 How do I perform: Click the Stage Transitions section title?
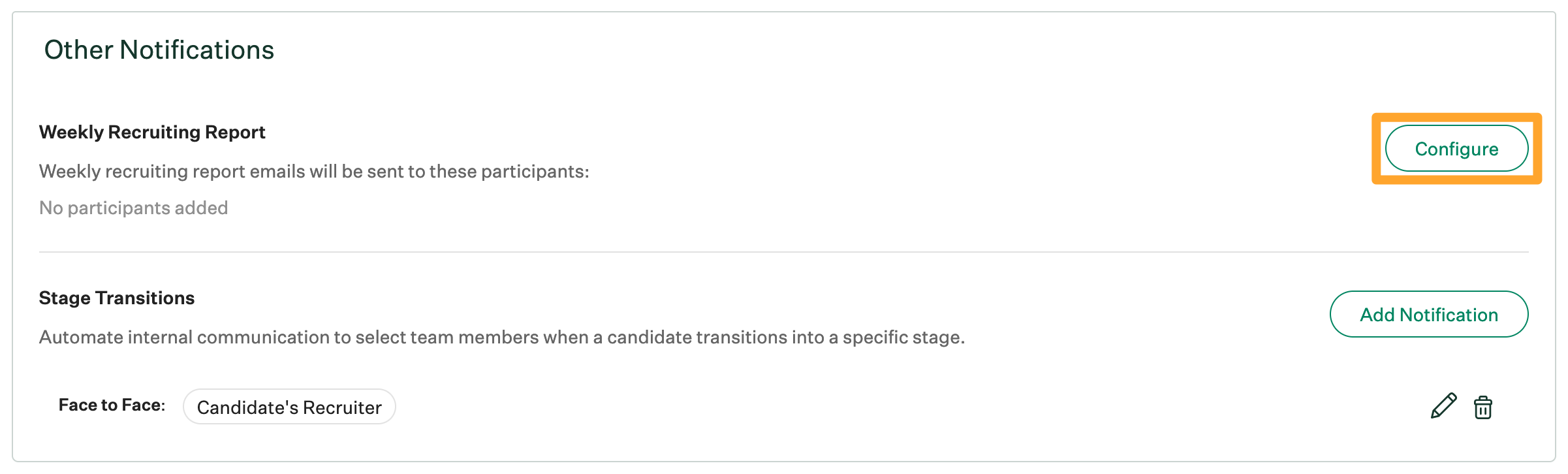116,298
